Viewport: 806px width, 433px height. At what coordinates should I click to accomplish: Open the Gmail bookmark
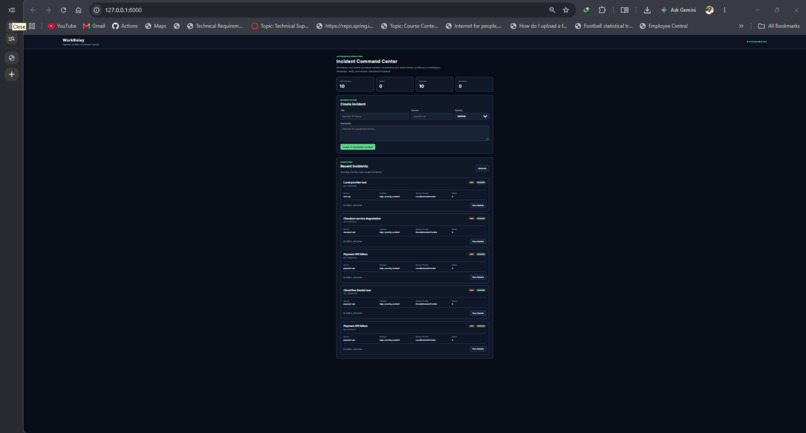point(94,26)
